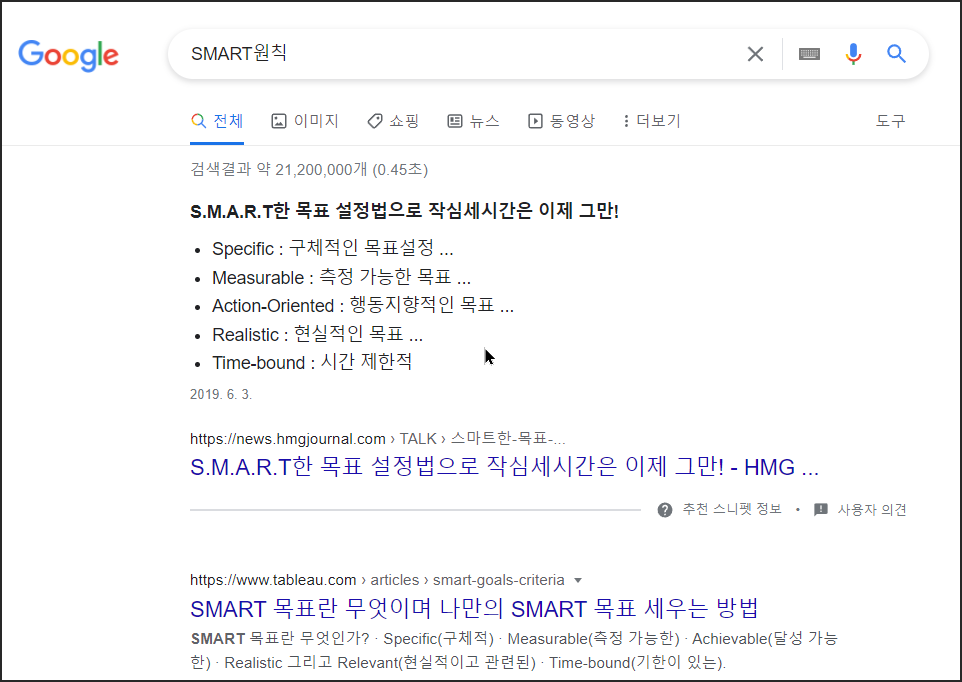Click the Realistic : 현실적인 목표 bullet

coord(317,334)
